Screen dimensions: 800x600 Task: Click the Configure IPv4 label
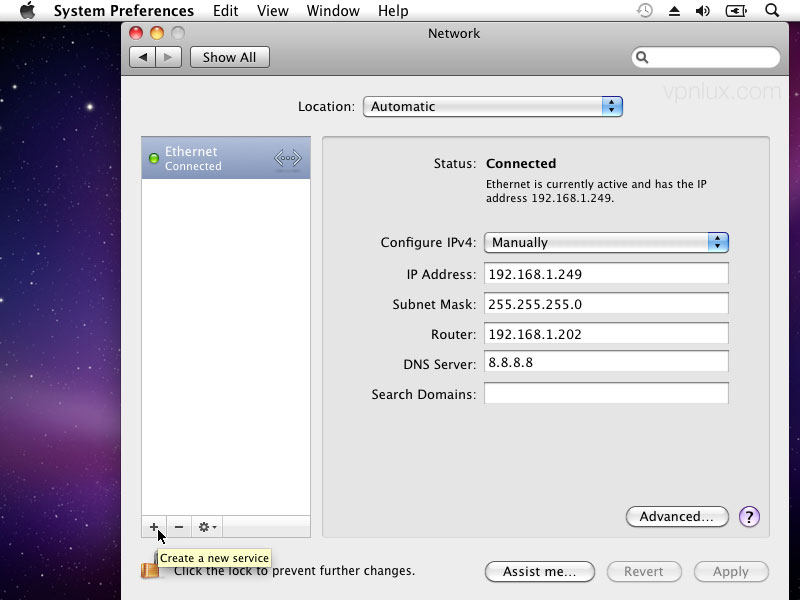[x=428, y=242]
